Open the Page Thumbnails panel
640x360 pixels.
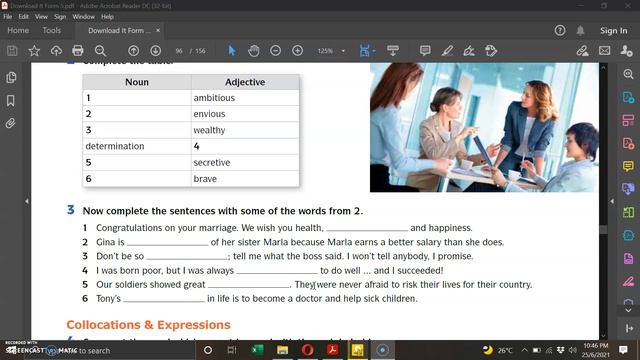click(x=11, y=78)
